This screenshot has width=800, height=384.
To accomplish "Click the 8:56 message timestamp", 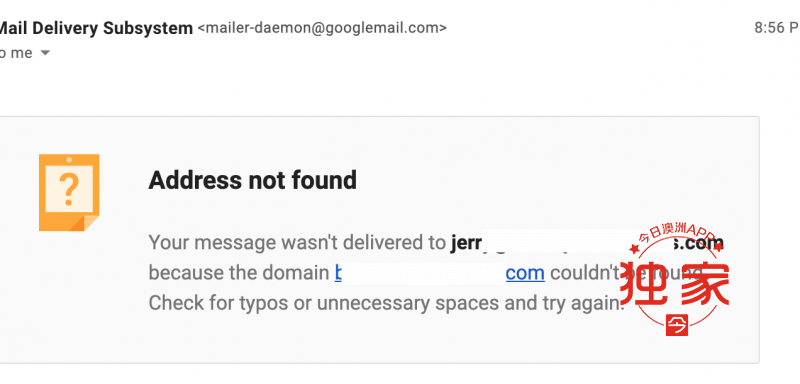I will pos(777,28).
